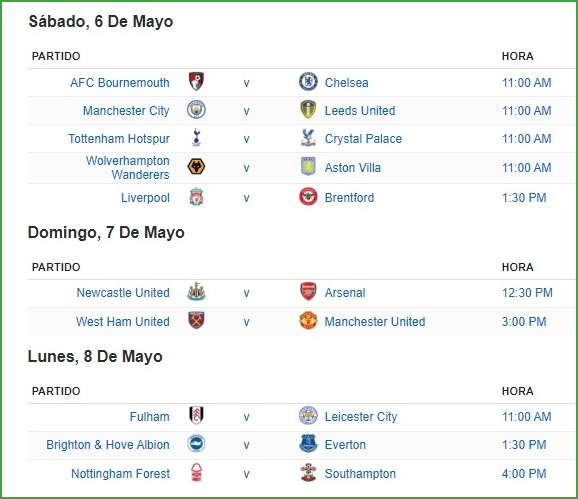Select the Arsenal cannon crest

[x=308, y=292]
